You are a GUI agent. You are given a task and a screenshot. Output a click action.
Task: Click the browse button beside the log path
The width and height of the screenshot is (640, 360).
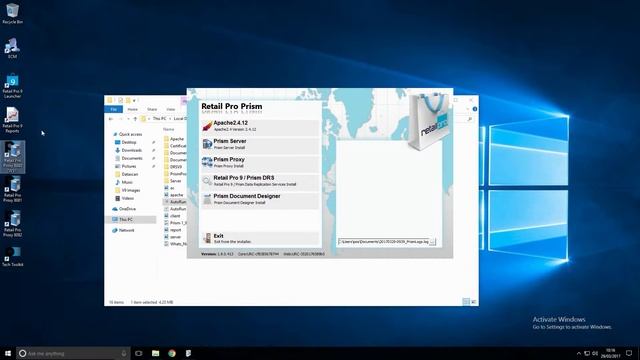[x=433, y=242]
